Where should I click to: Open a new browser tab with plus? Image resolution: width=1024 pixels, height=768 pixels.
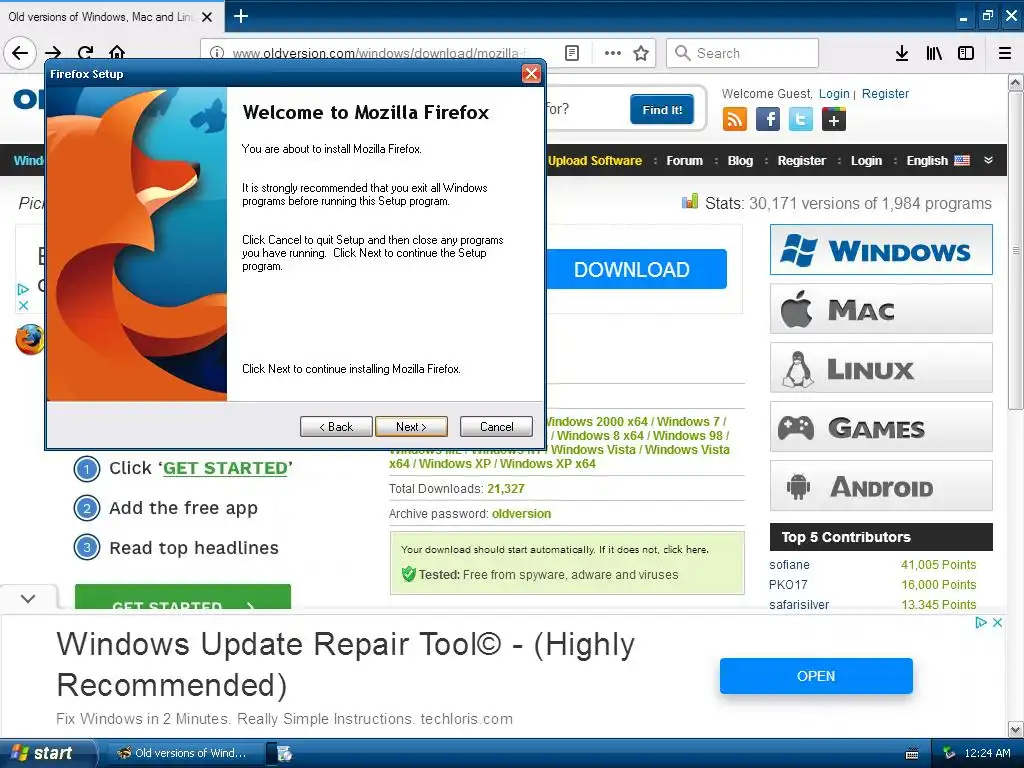(x=240, y=16)
